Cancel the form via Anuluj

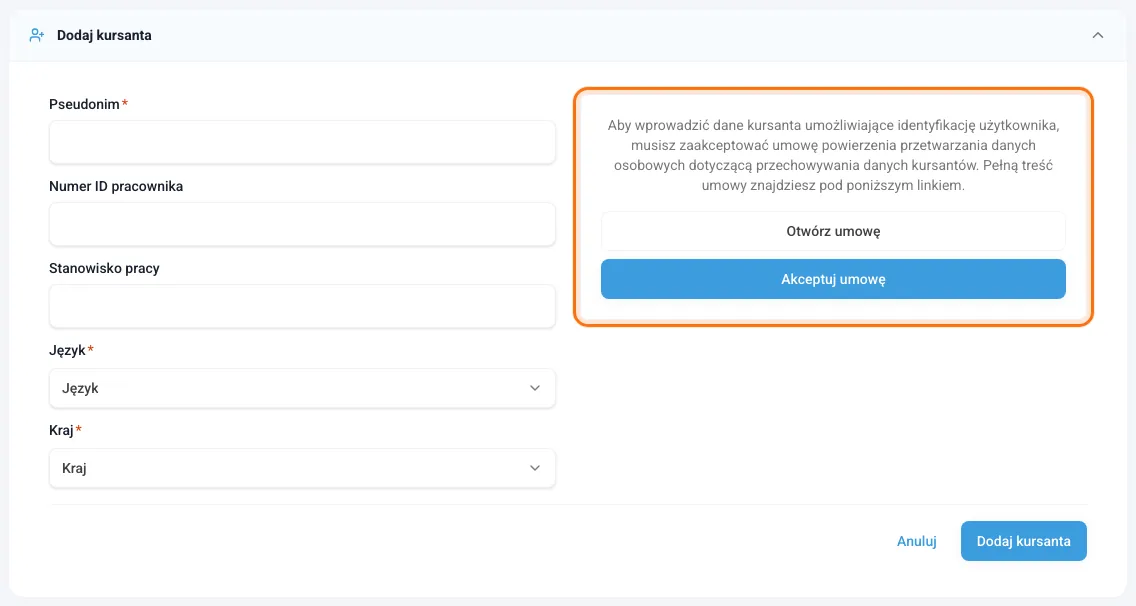click(x=916, y=541)
